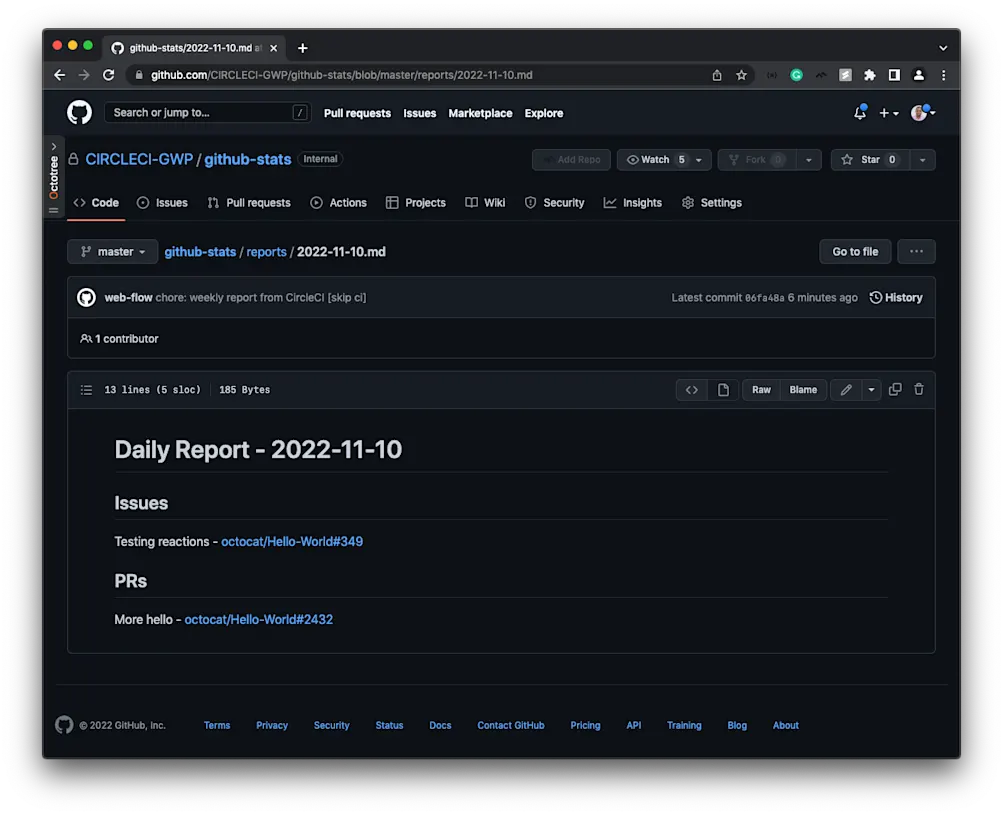1003x815 pixels.
Task: Open the footer GitHub logo
Action: coord(64,725)
